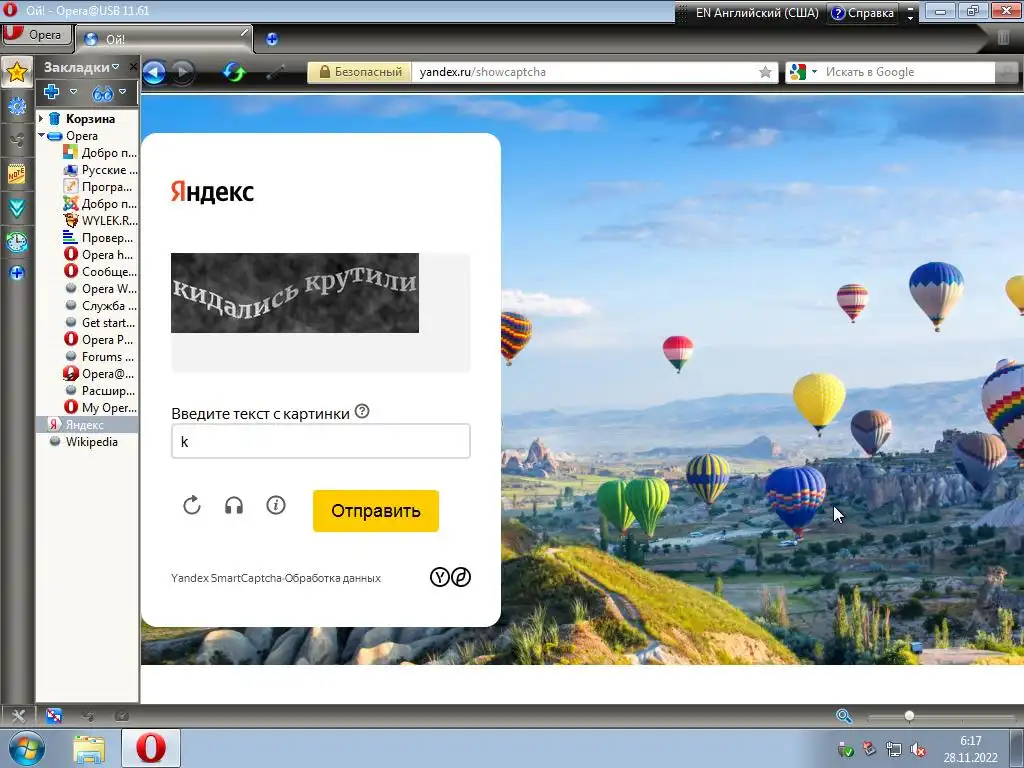1024x768 pixels.
Task: Go forward with the Forward arrow
Action: click(x=183, y=72)
